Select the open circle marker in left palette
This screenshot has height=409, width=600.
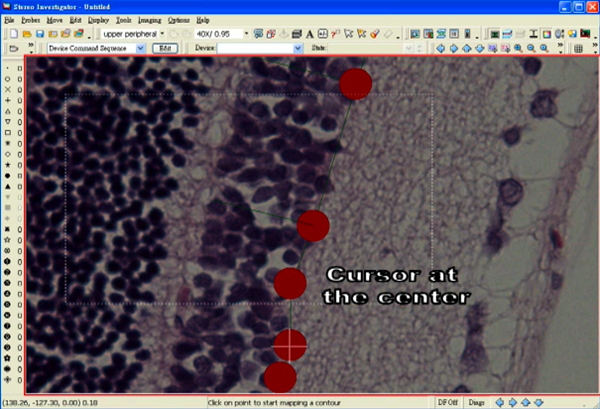[x=9, y=78]
